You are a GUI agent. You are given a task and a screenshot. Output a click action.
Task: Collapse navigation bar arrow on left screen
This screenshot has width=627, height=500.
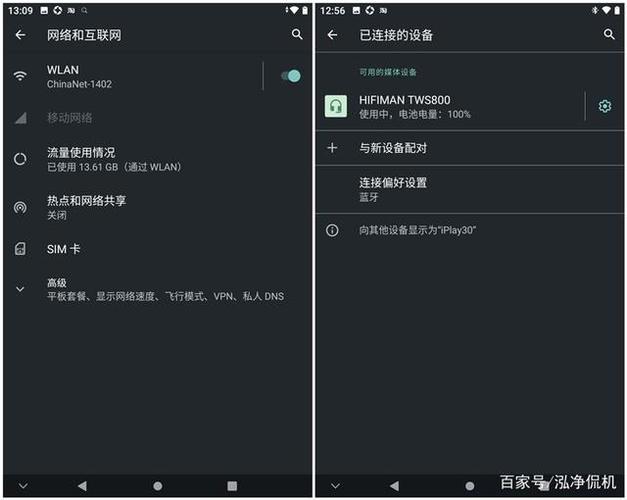23,486
